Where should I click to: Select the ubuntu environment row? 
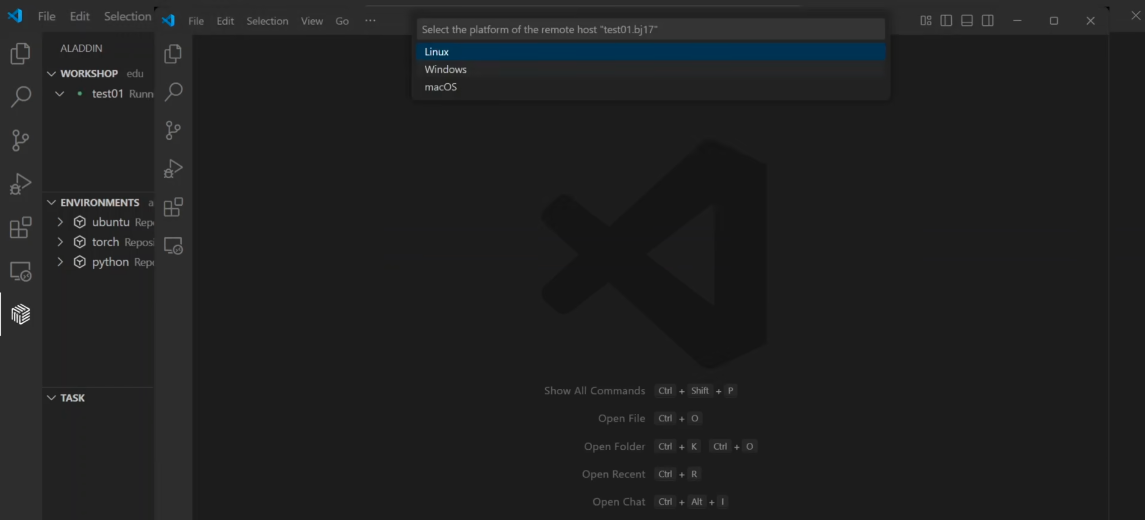[x=98, y=222]
